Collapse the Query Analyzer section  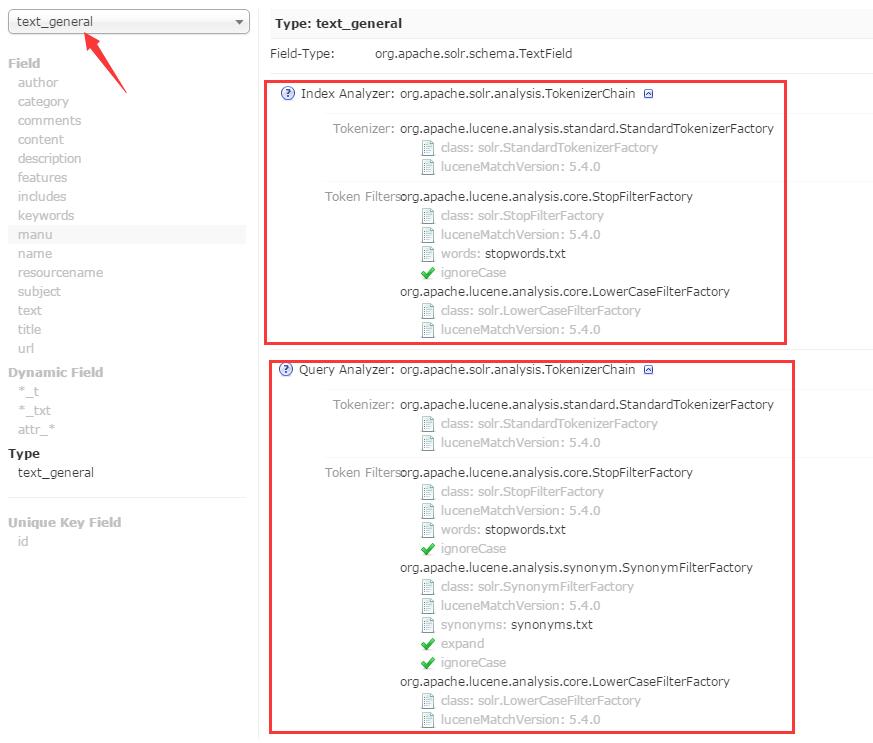point(648,370)
